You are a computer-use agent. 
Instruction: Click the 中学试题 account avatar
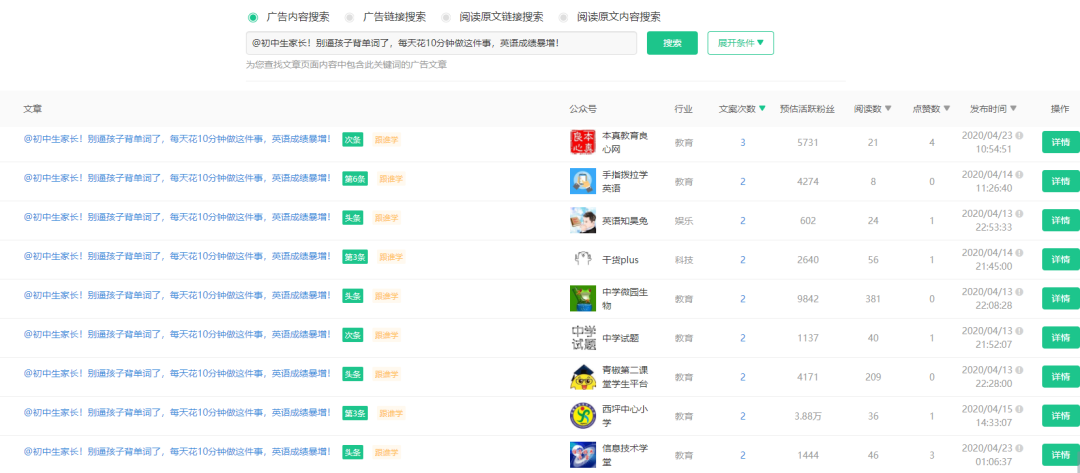point(583,337)
